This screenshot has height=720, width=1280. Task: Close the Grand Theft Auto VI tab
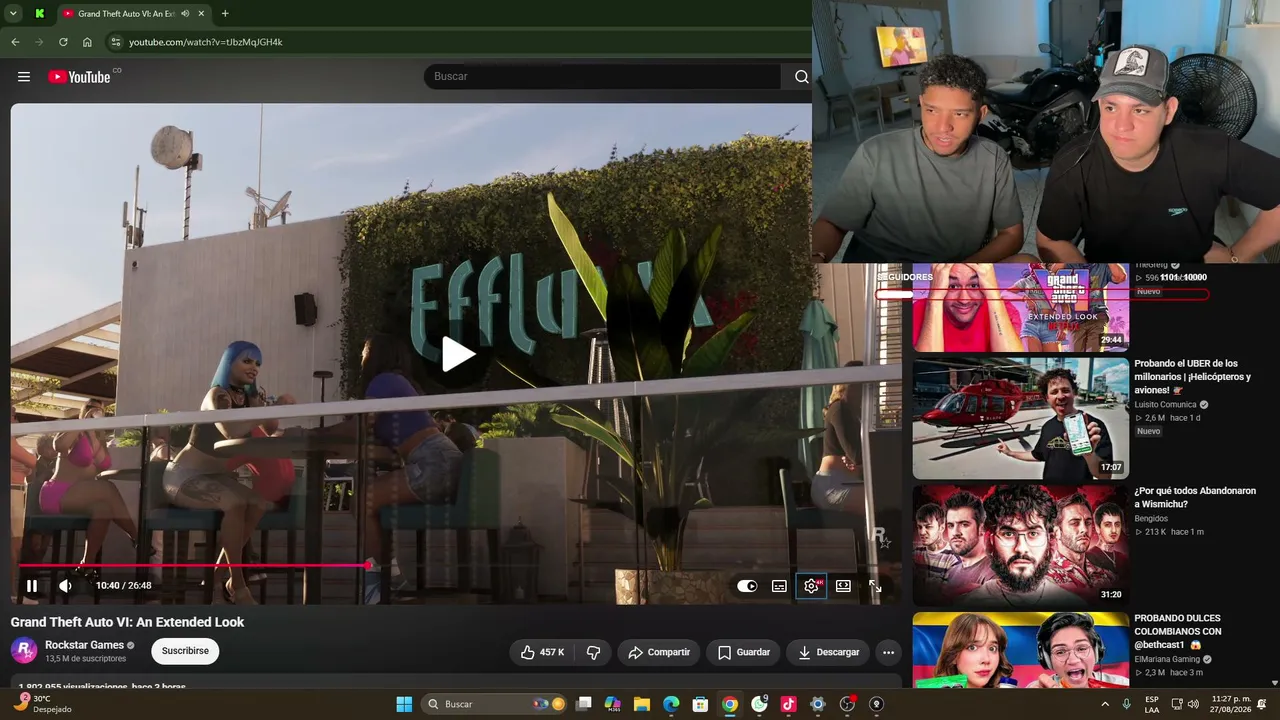(x=201, y=14)
